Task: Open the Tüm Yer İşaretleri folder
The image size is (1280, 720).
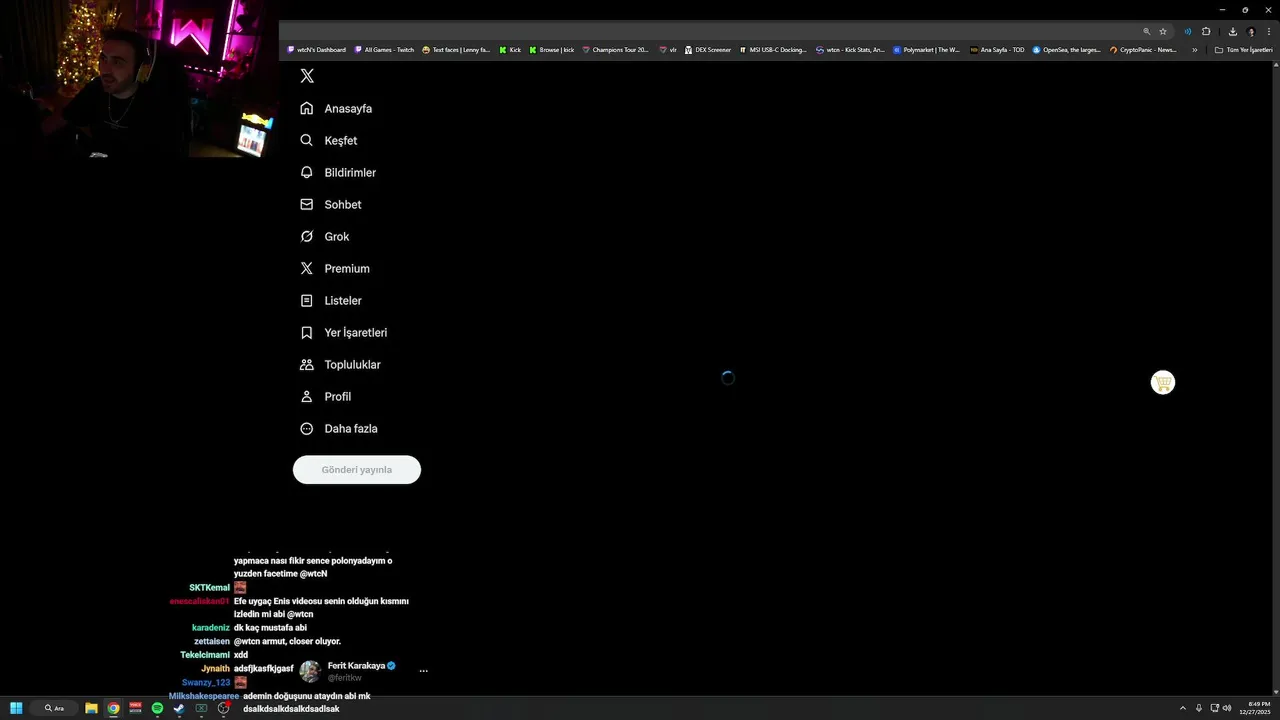Action: [x=1243, y=49]
